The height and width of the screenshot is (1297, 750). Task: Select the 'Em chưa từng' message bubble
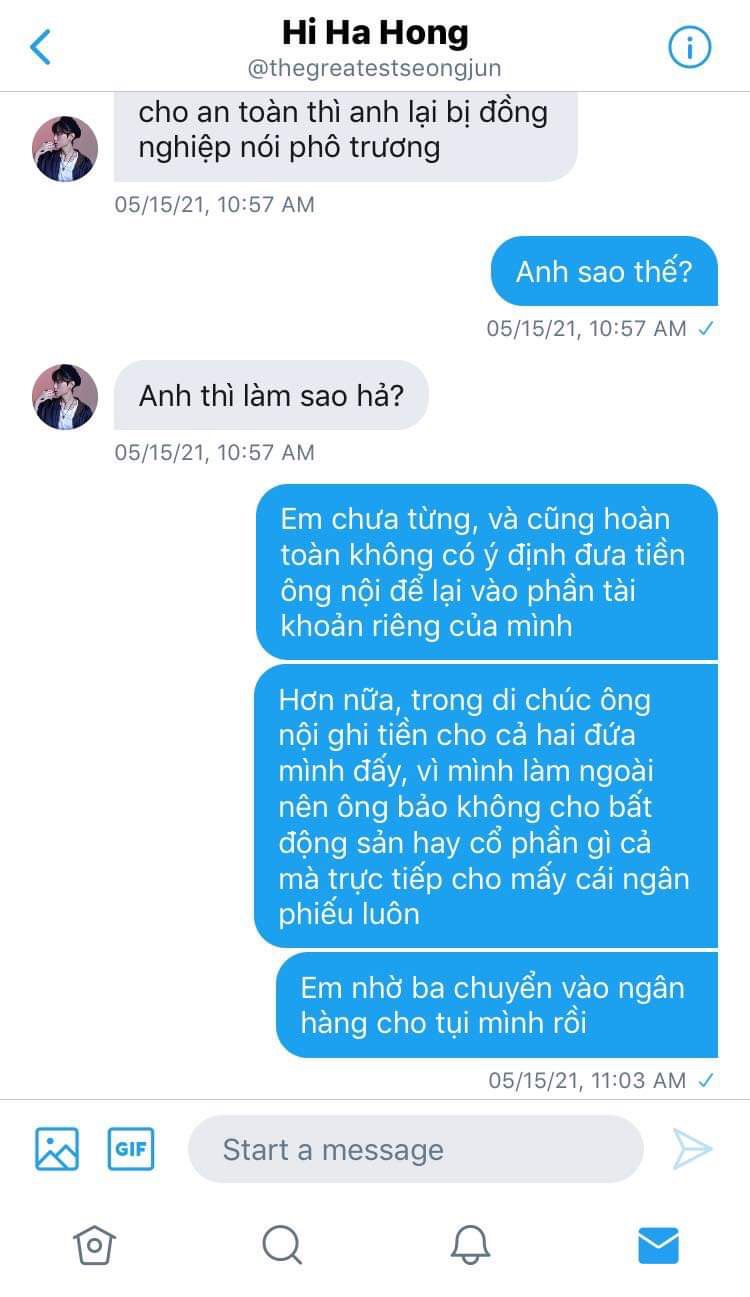tap(487, 572)
